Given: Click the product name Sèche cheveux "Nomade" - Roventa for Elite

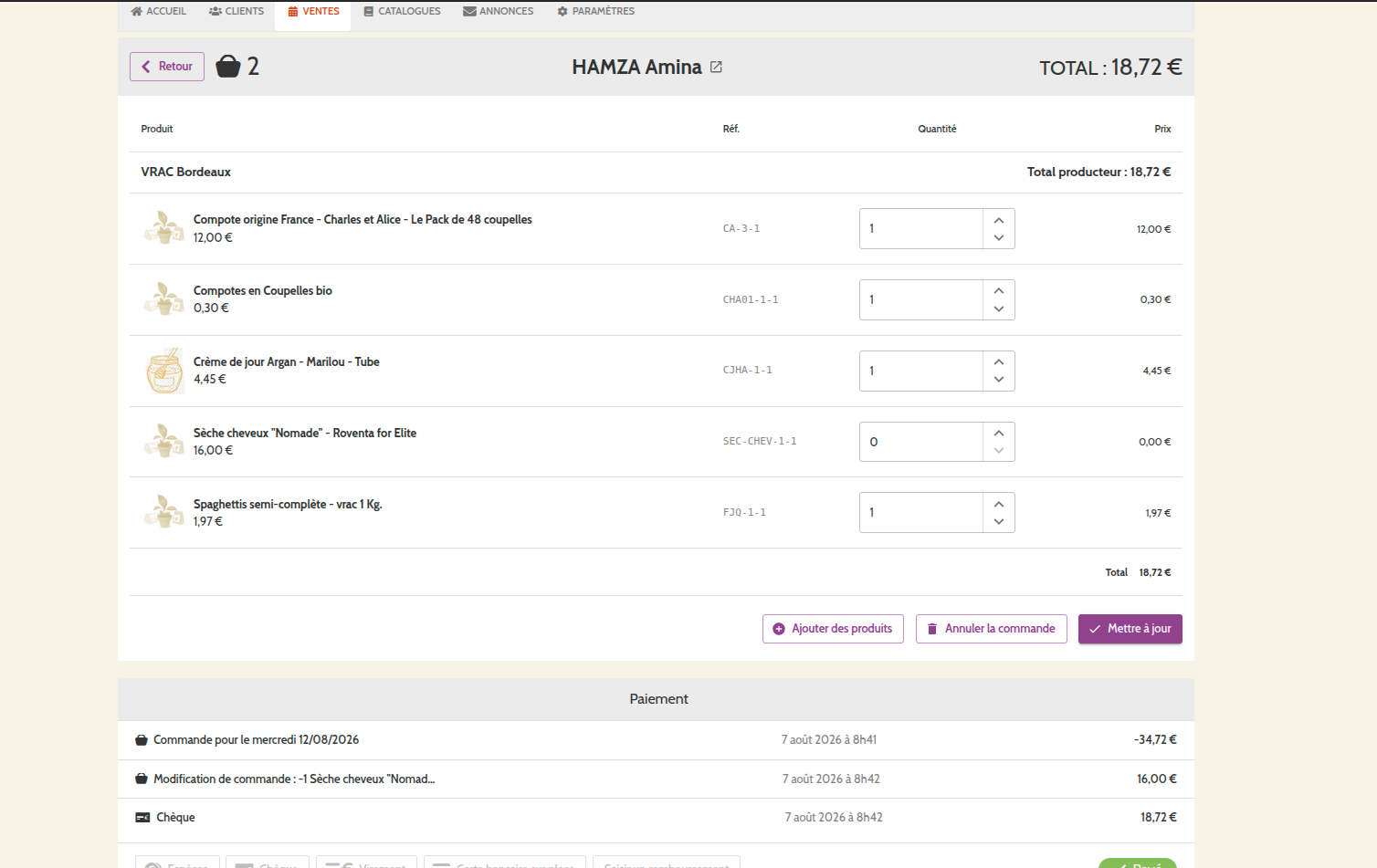Looking at the screenshot, I should click(x=305, y=433).
